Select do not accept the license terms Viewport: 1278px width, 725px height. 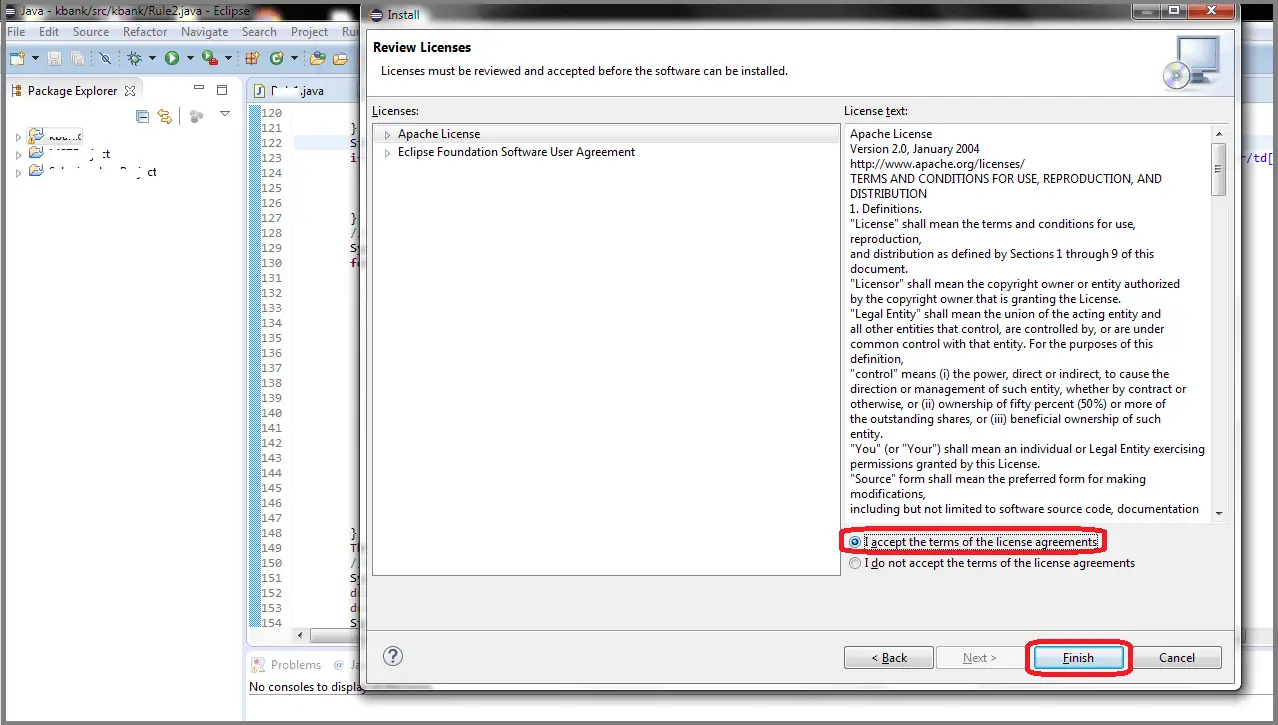(854, 563)
